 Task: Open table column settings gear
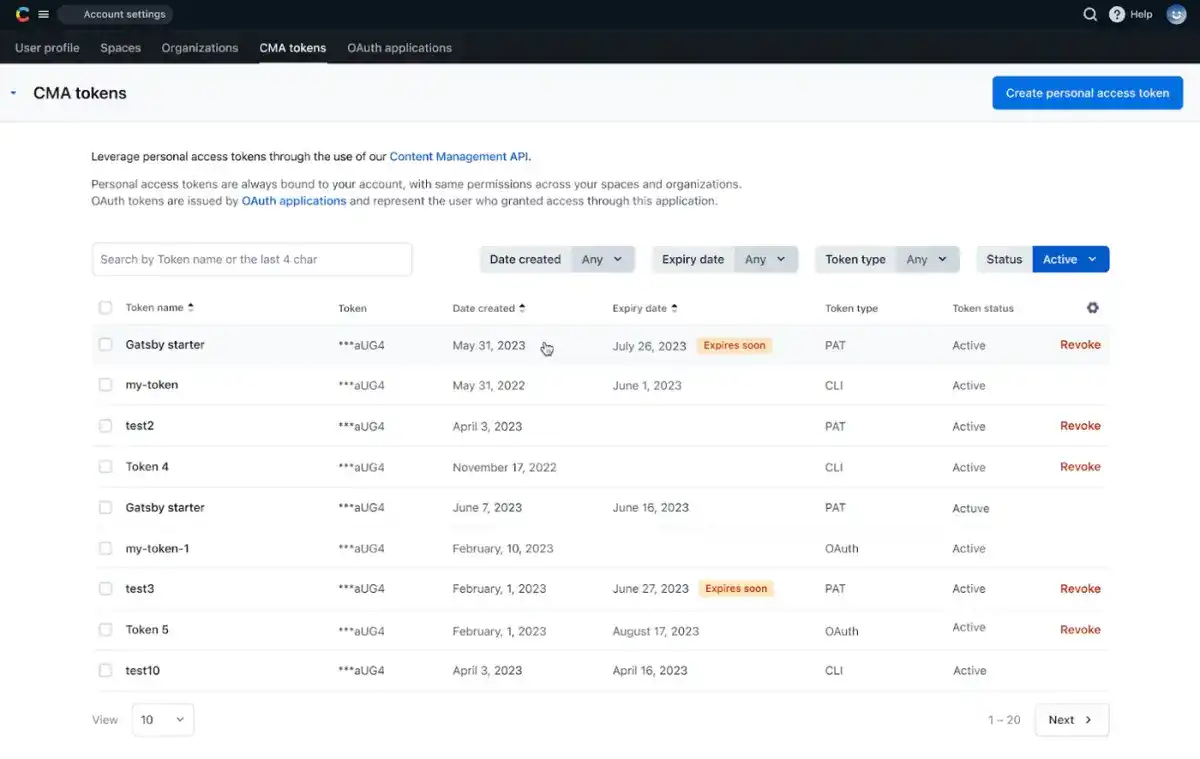coord(1092,308)
